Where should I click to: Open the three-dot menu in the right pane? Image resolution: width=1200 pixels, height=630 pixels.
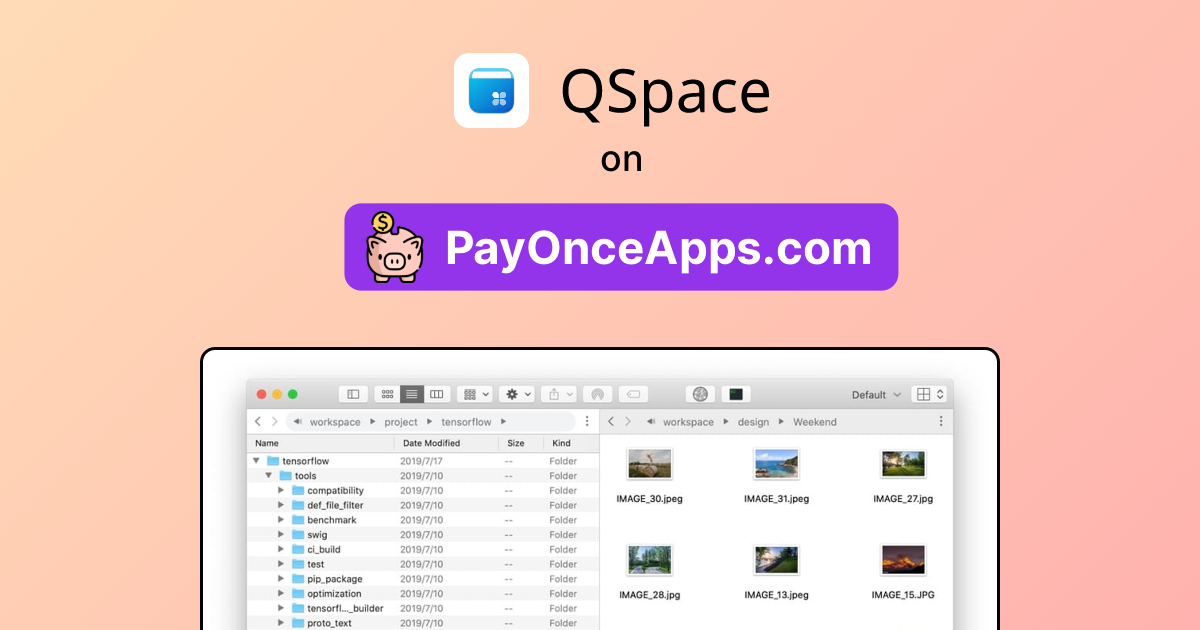coord(940,422)
